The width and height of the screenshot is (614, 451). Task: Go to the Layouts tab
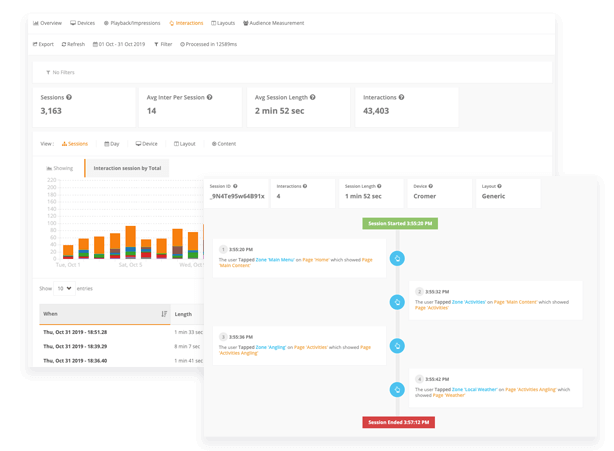coord(223,23)
